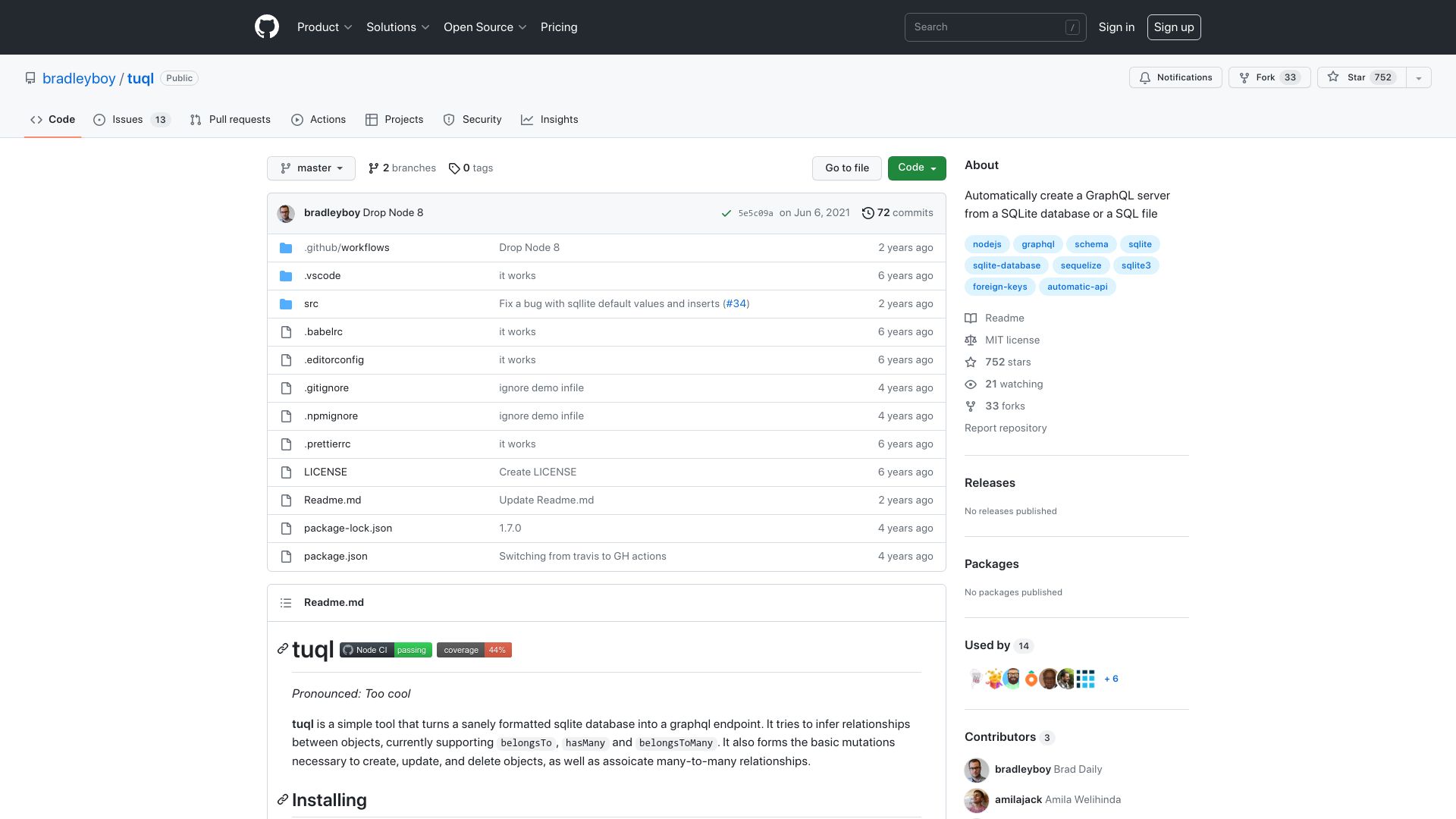
Task: Click the .vscode folder icon
Action: [286, 276]
